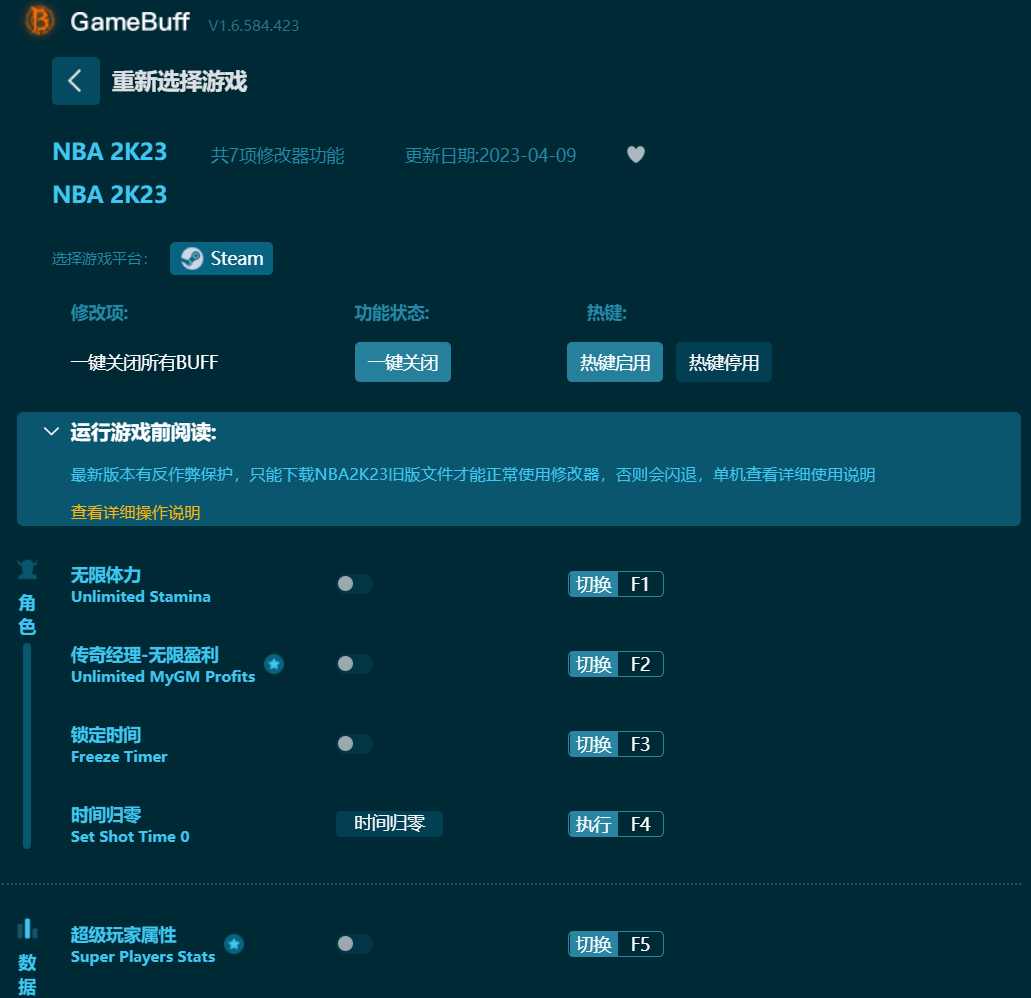Select the 数据 stats bar-chart category icon

[27, 928]
